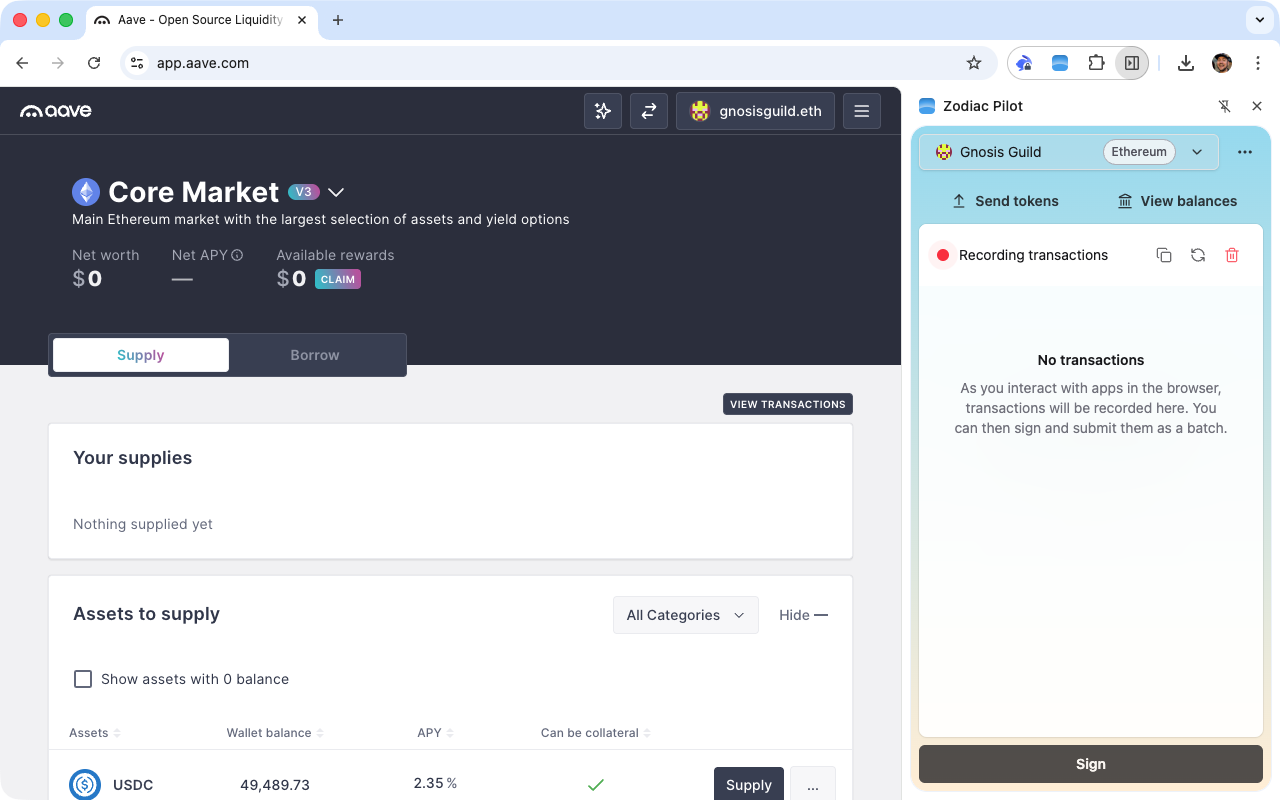
Task: Sort by the APY column
Action: (435, 733)
